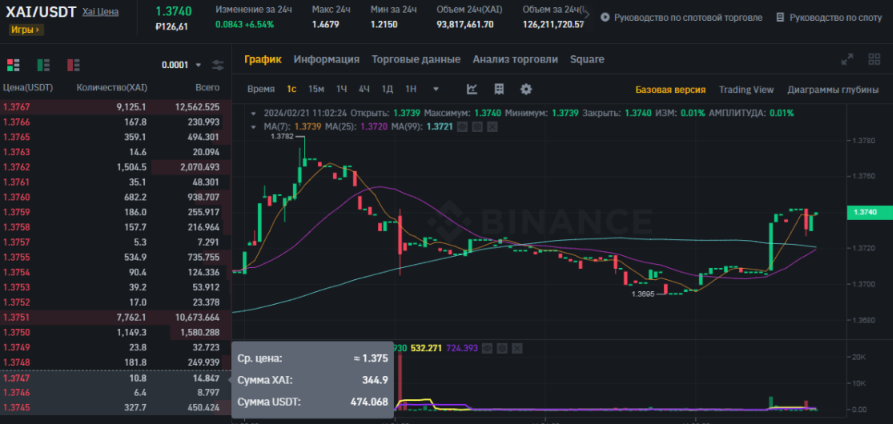Click the XAI/USDT pair title
The height and width of the screenshot is (424, 893).
click(x=40, y=12)
